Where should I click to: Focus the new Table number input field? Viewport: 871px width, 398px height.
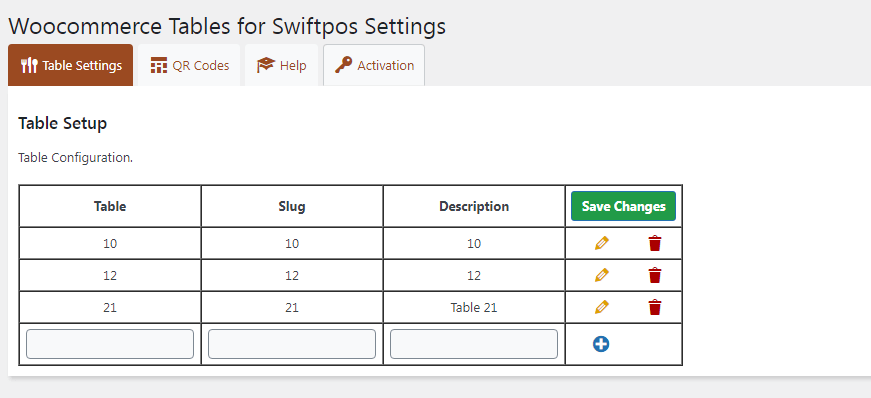(x=110, y=344)
